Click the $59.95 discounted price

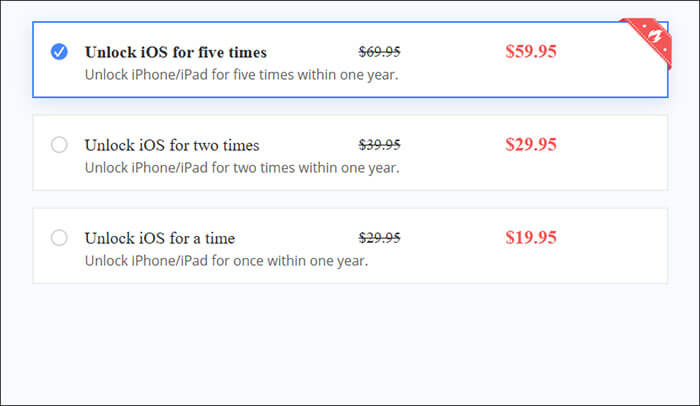click(x=531, y=51)
